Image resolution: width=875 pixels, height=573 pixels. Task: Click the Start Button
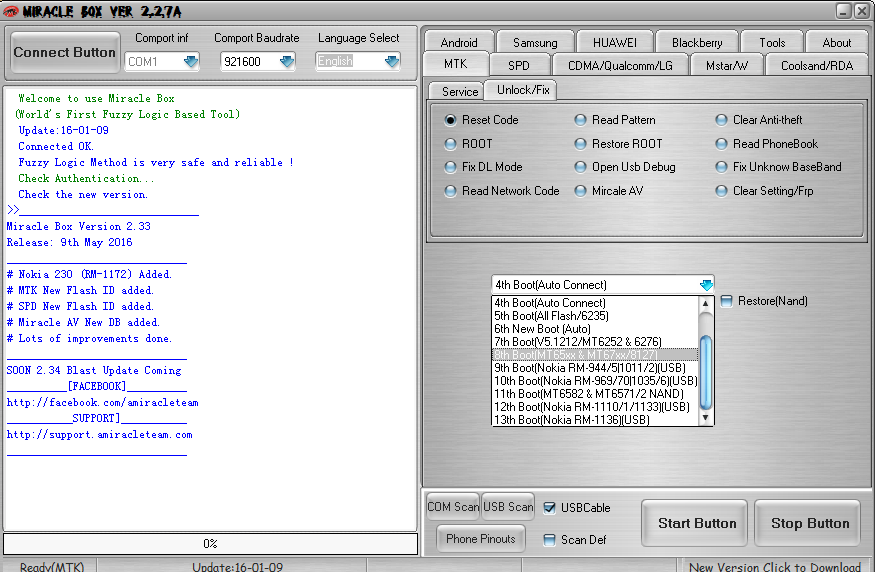[x=696, y=523]
